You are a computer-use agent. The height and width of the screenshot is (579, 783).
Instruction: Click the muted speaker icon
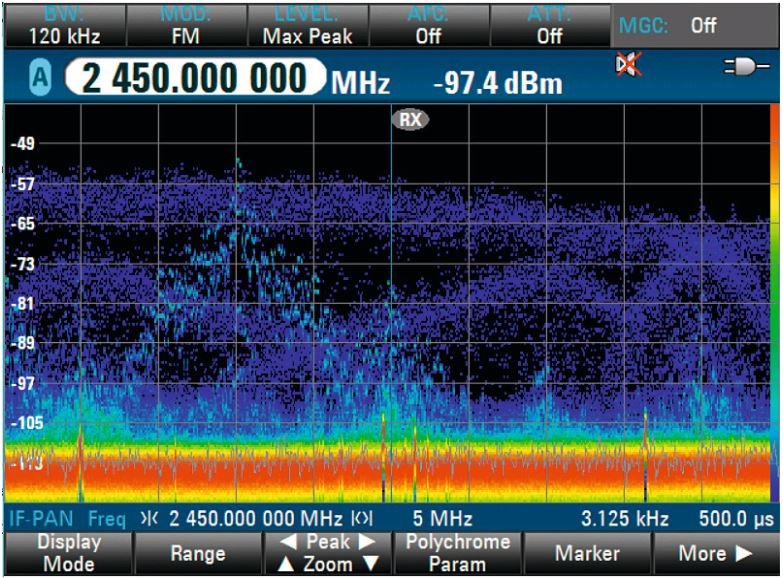tap(628, 66)
